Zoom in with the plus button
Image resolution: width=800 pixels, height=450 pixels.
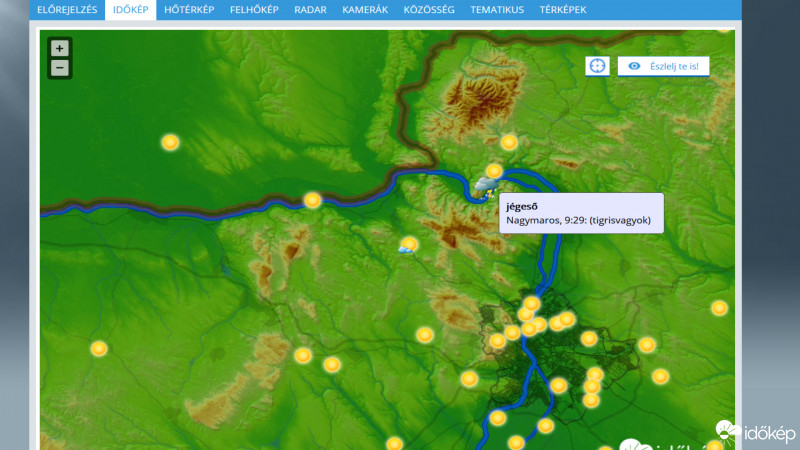coord(60,48)
